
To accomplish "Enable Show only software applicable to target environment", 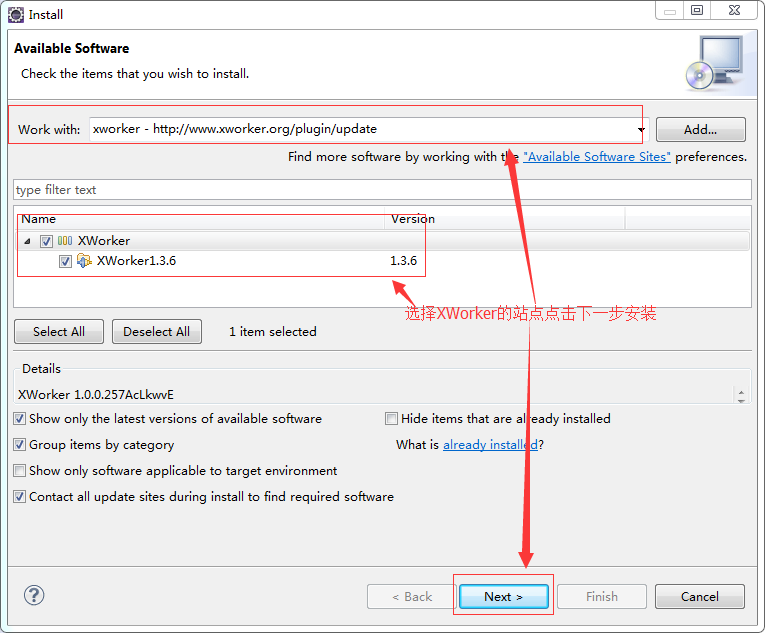I will coord(20,470).
